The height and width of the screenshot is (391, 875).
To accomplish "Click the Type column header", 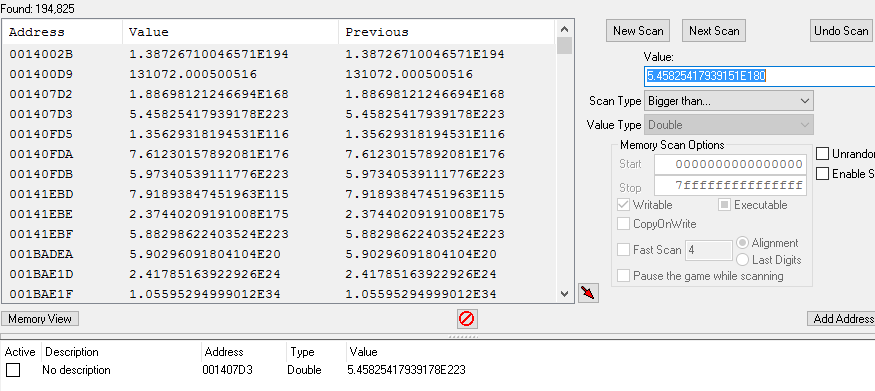I will pos(302,352).
